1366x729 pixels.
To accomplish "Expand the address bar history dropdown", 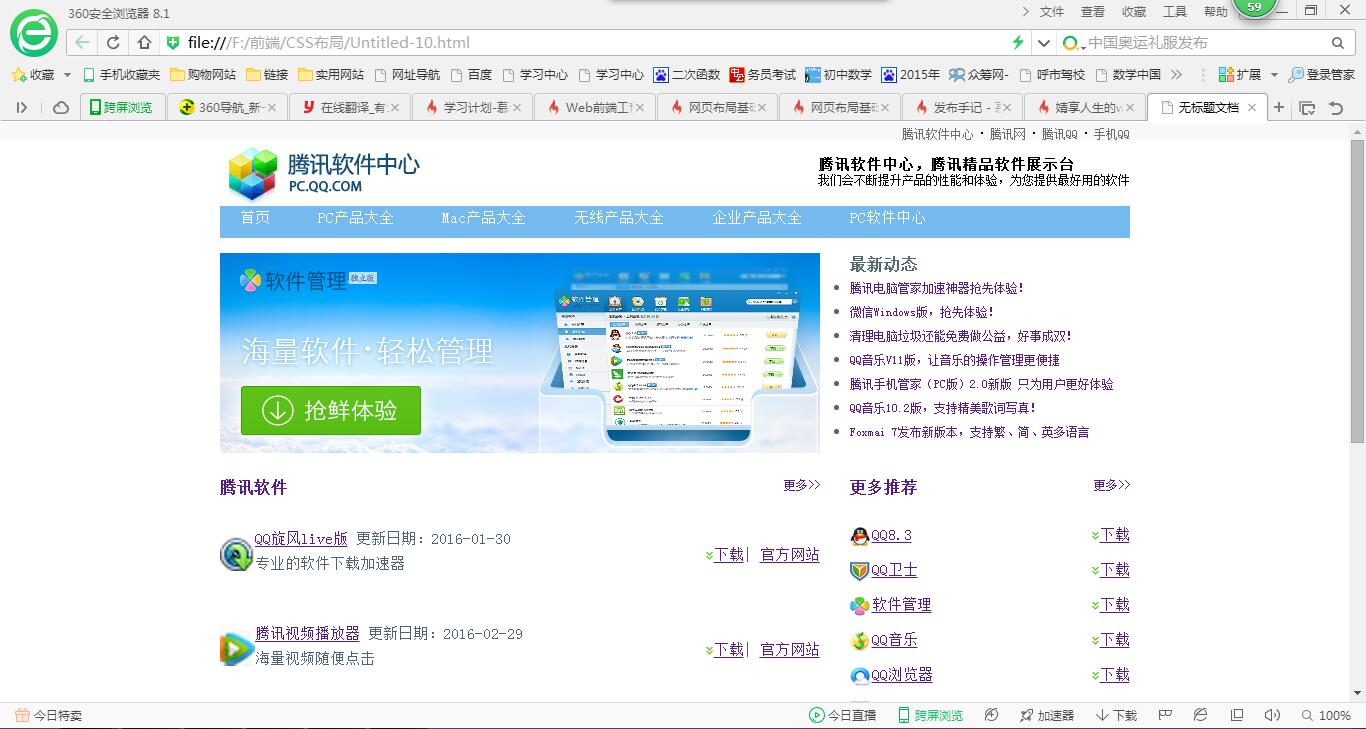I will 1044,43.
